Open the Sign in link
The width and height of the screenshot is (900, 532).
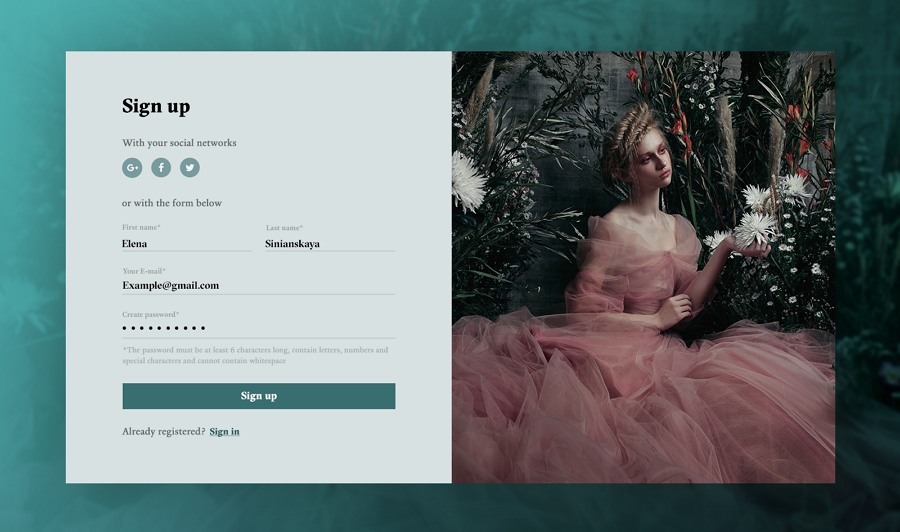tap(224, 432)
